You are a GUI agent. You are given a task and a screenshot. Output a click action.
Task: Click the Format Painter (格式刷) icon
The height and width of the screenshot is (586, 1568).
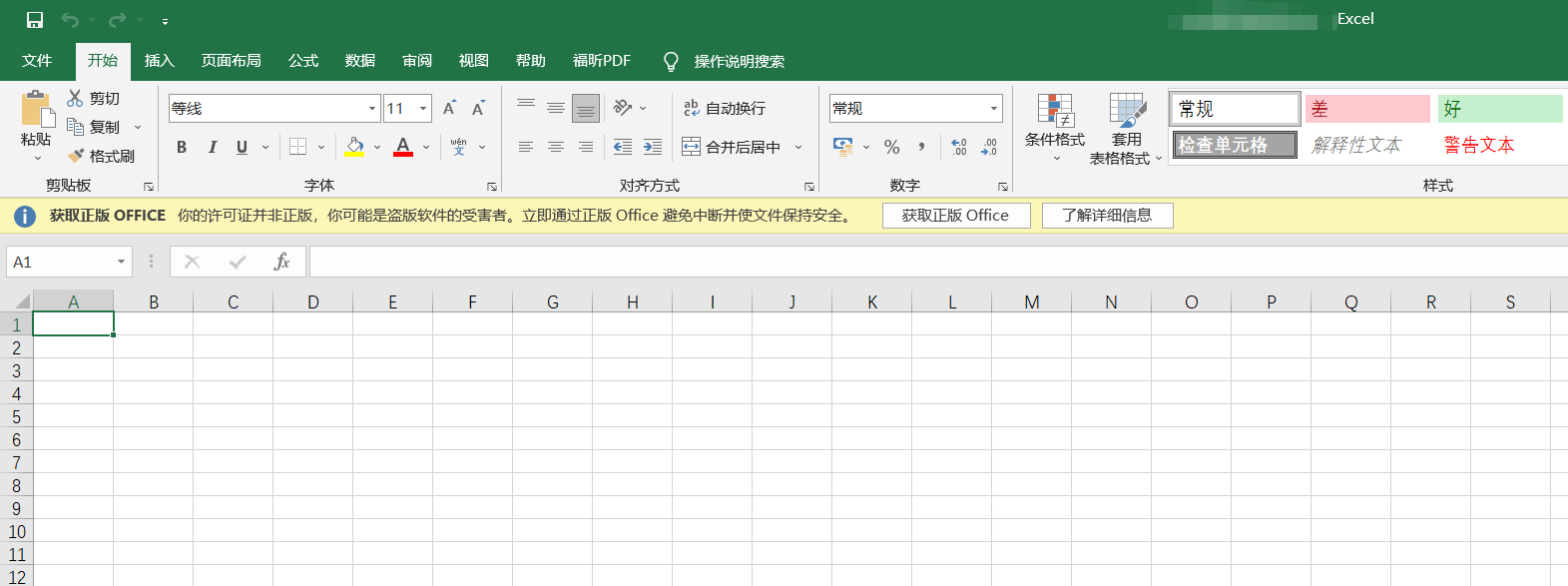pos(76,156)
